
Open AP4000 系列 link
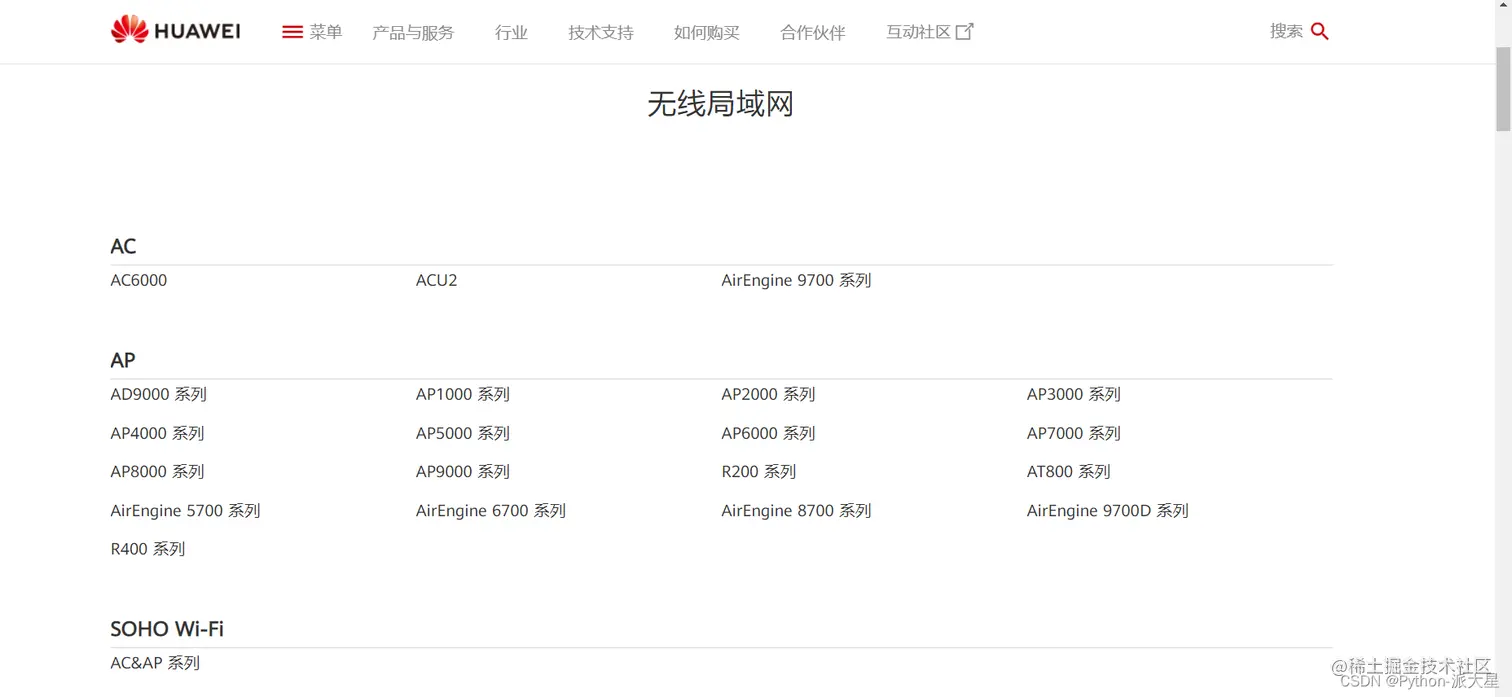click(x=157, y=433)
